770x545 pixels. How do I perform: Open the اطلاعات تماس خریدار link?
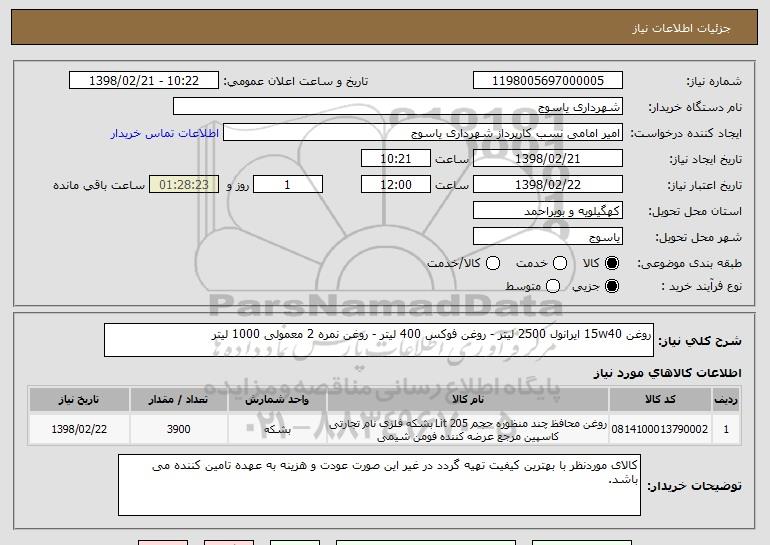[165, 134]
